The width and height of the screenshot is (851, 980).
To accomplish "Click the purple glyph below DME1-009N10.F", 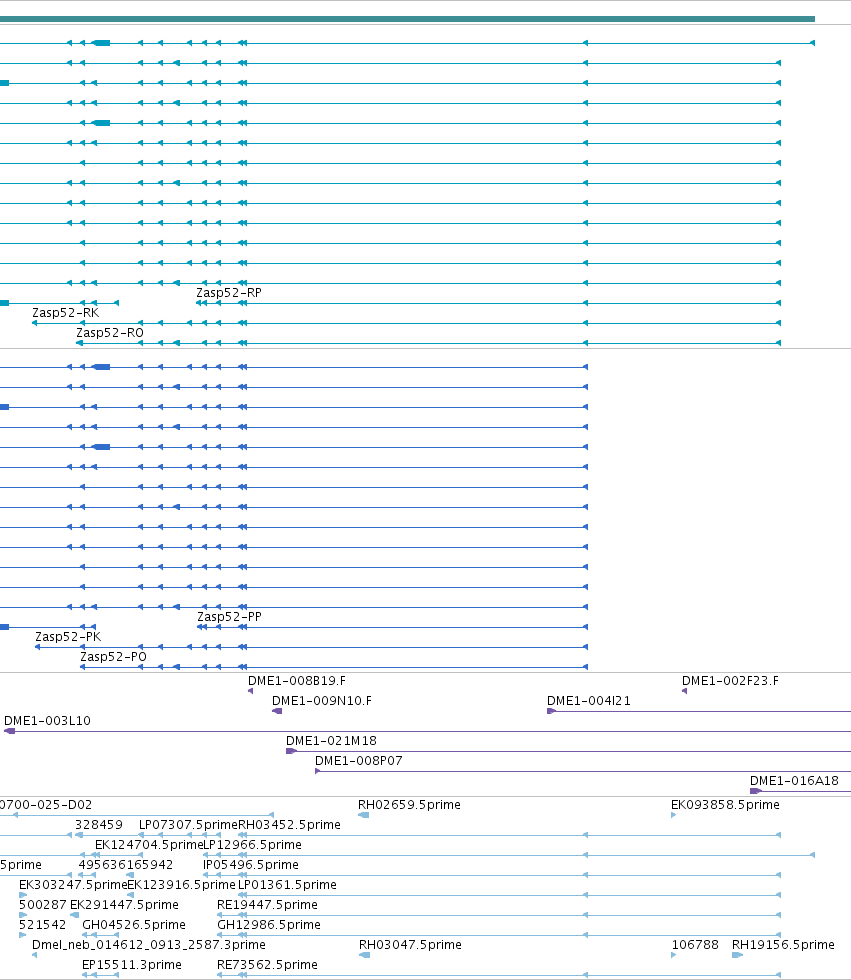I will (277, 711).
